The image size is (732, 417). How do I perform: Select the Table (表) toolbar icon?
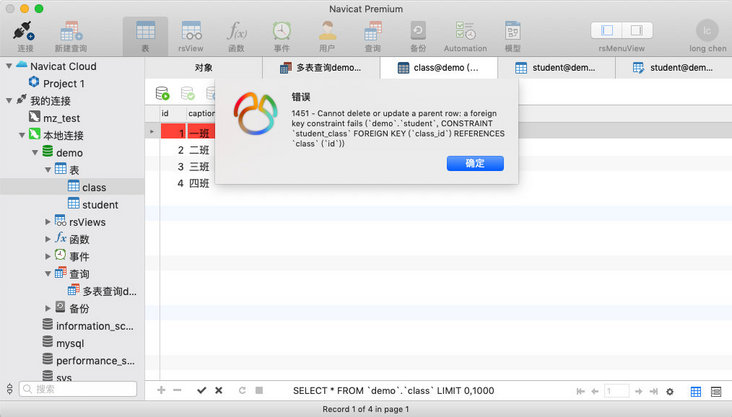pyautogui.click(x=146, y=31)
